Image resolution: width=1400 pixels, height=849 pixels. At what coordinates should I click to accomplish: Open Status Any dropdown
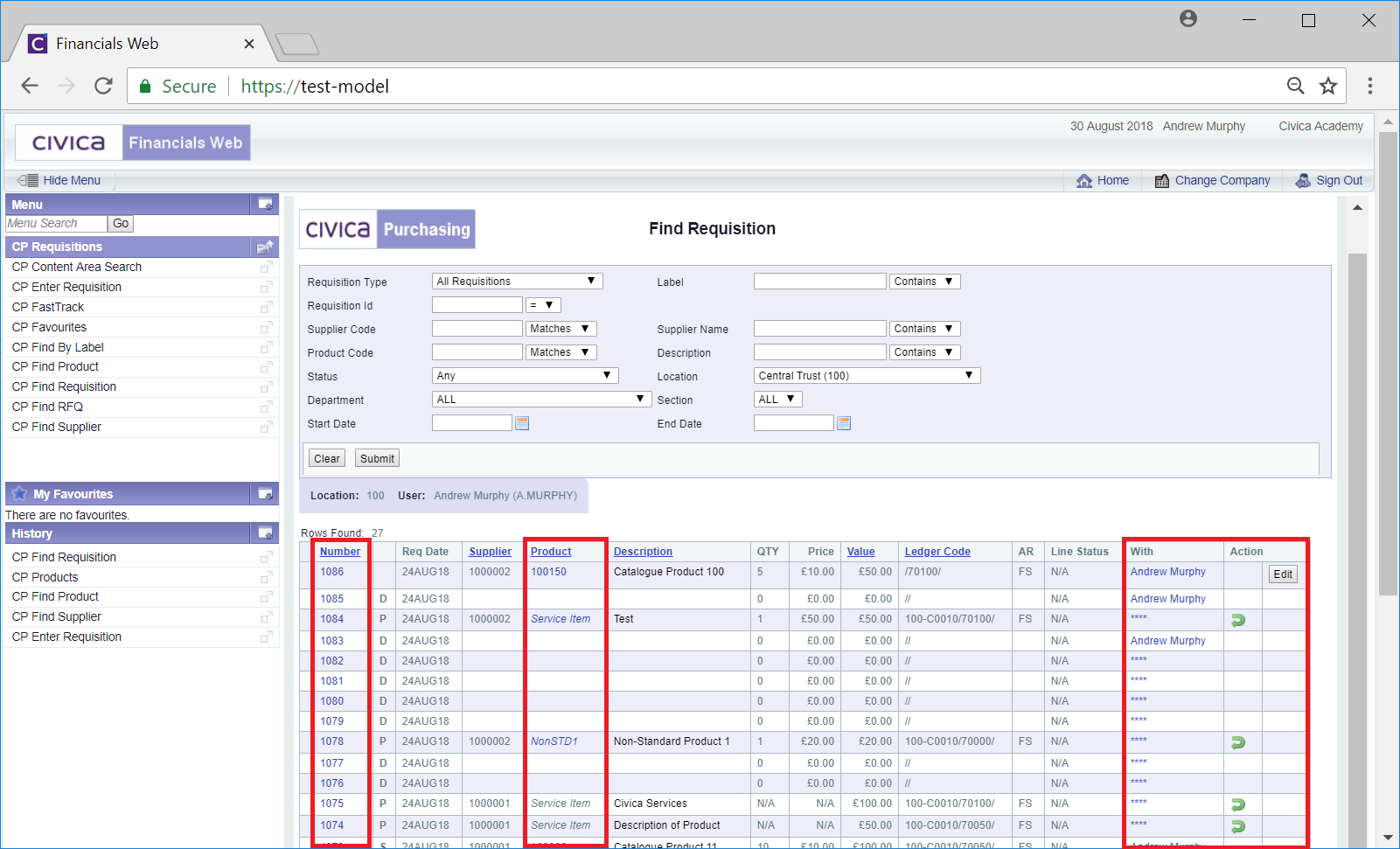pyautogui.click(x=525, y=376)
